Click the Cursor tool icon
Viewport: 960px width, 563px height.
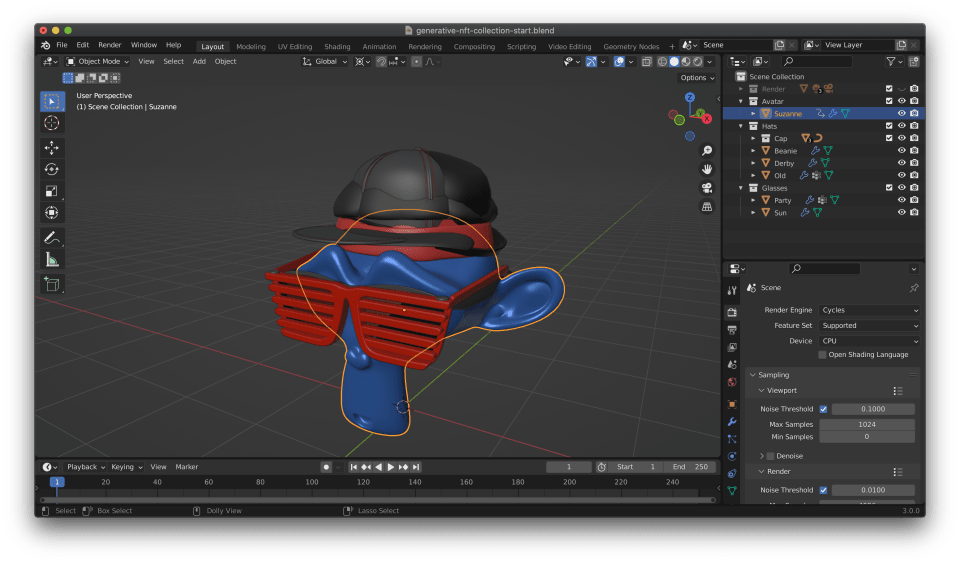click(x=52, y=123)
